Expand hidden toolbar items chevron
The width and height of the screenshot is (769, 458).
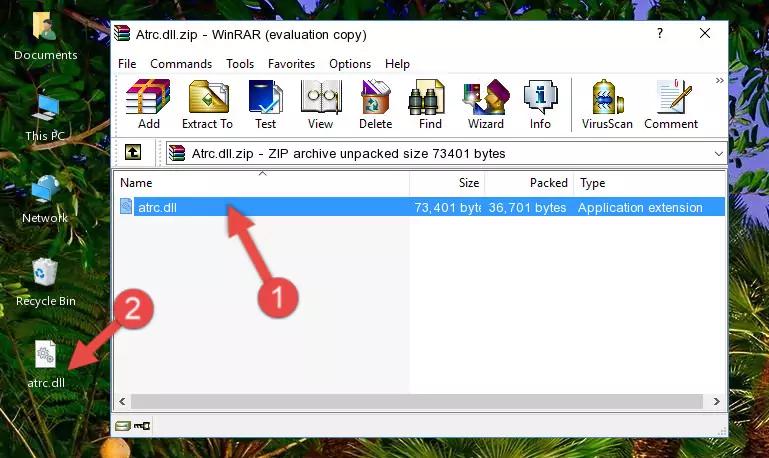click(x=719, y=81)
